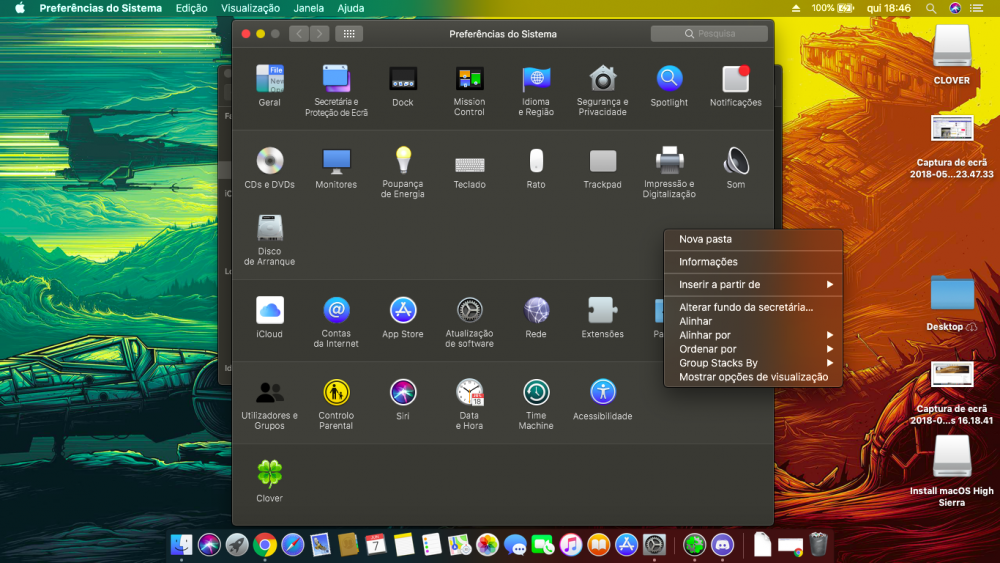Open the Visualização menu in menu bar
Viewport: 1000px width, 563px height.
(x=250, y=8)
